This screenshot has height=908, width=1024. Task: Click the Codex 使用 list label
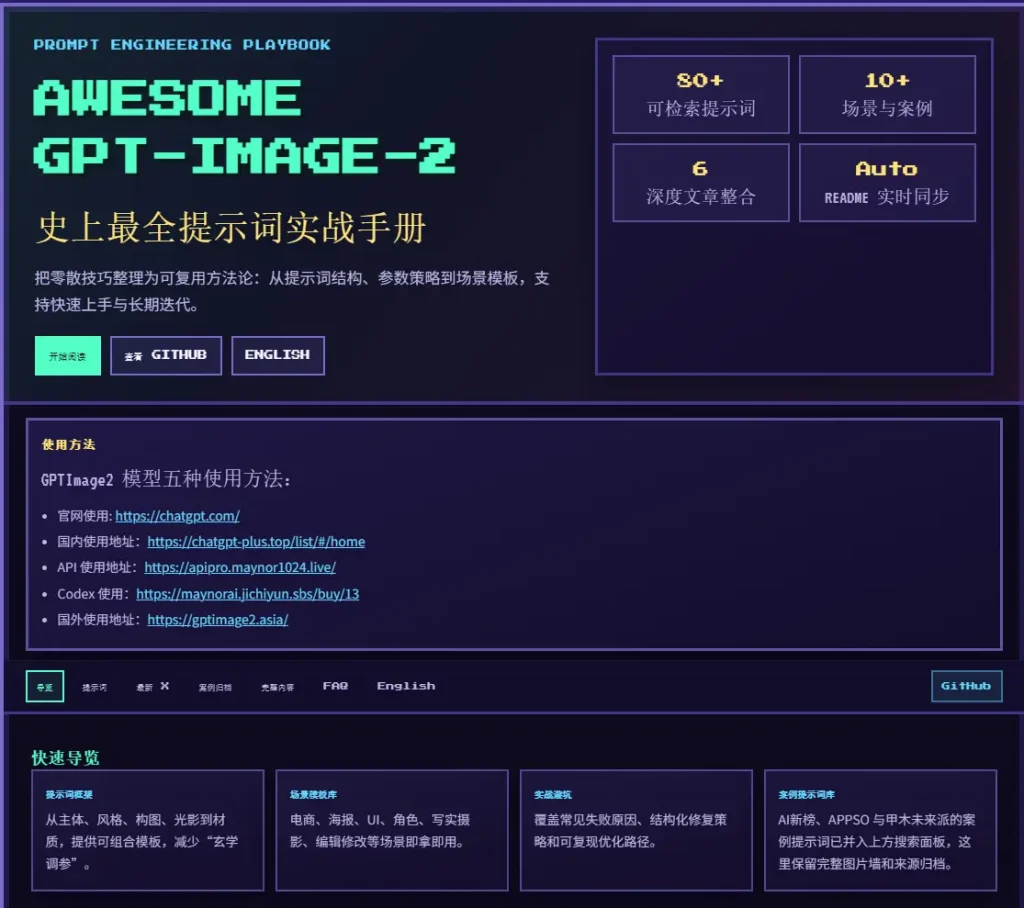pos(94,594)
